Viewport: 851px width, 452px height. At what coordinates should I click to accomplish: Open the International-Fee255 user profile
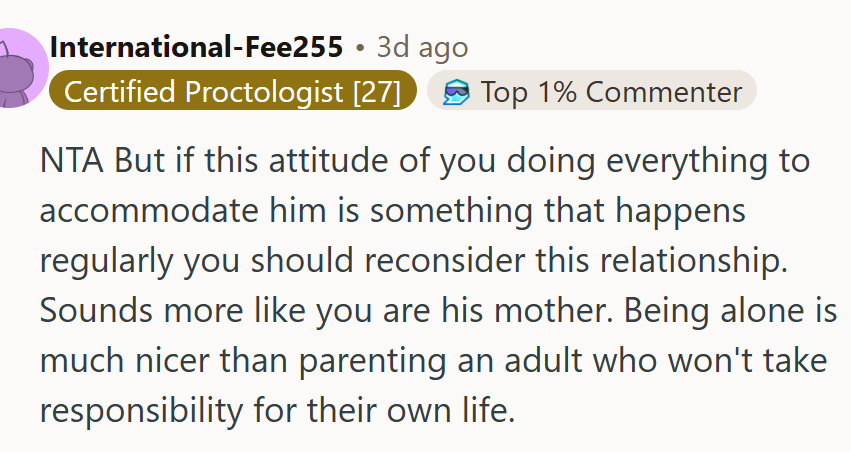tap(196, 47)
